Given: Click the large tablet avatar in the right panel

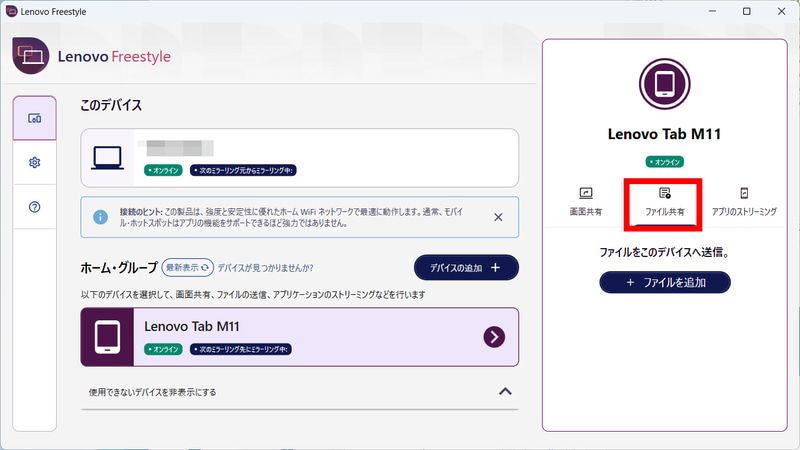Looking at the screenshot, I should coord(664,84).
